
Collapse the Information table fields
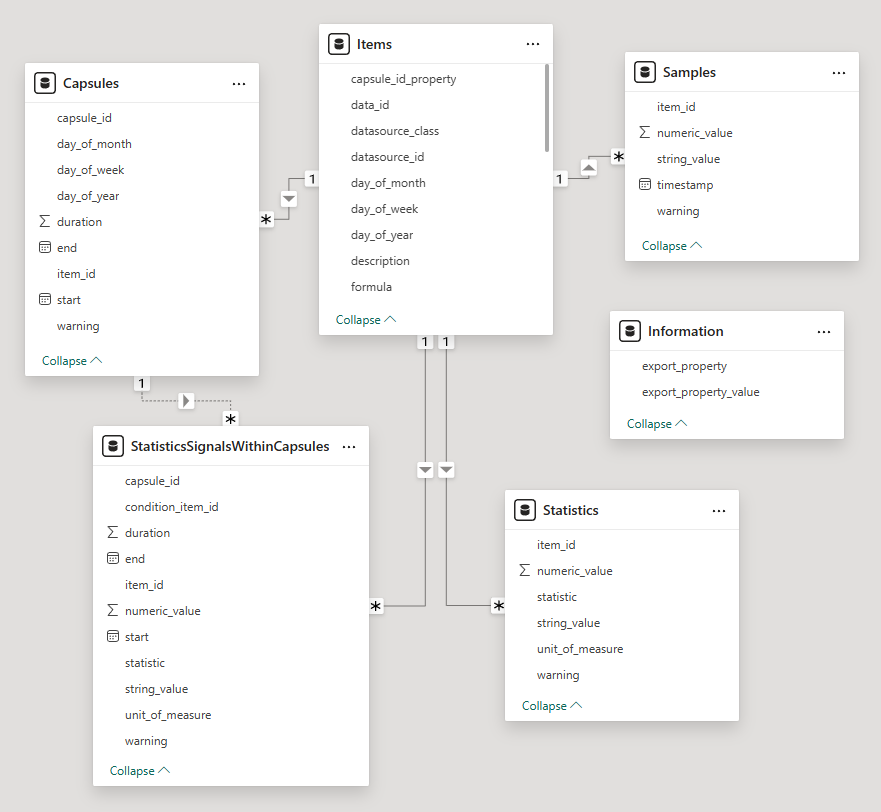pyautogui.click(x=656, y=423)
